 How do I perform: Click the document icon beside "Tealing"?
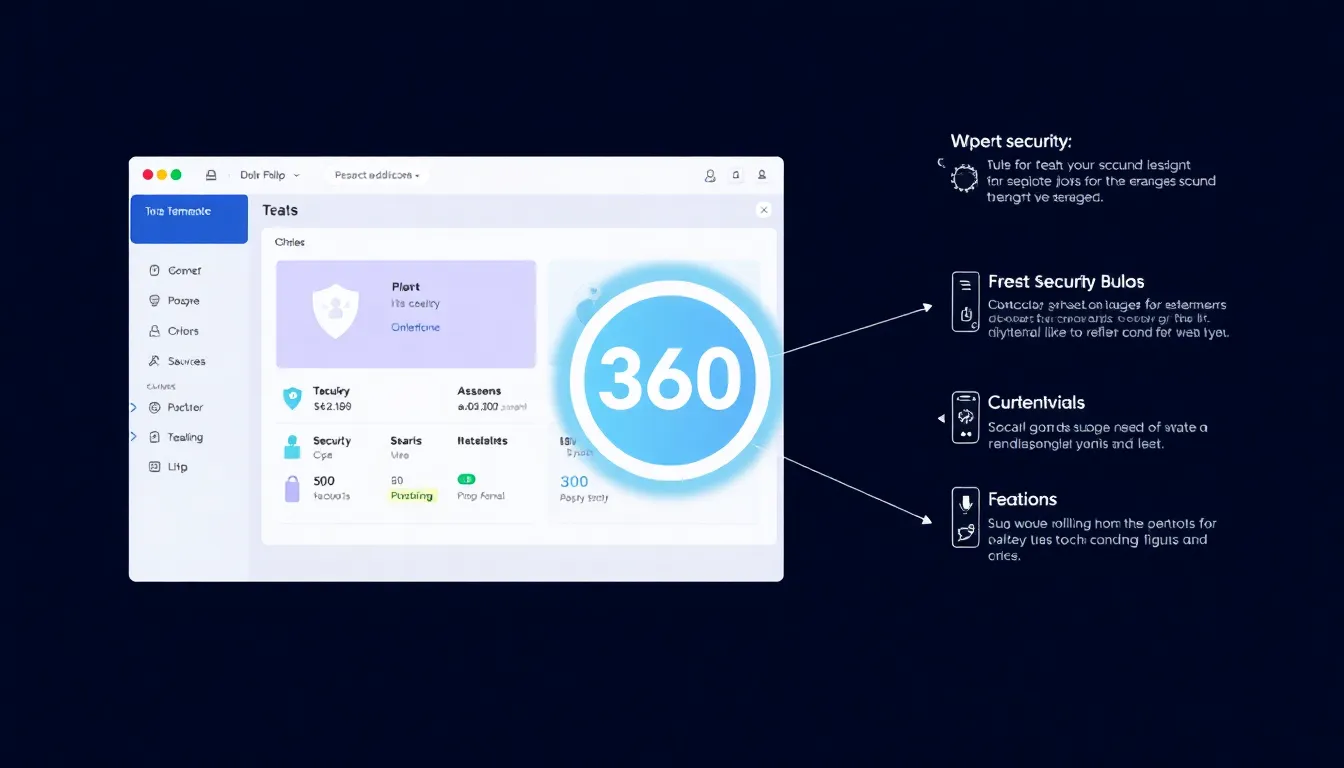coord(155,437)
